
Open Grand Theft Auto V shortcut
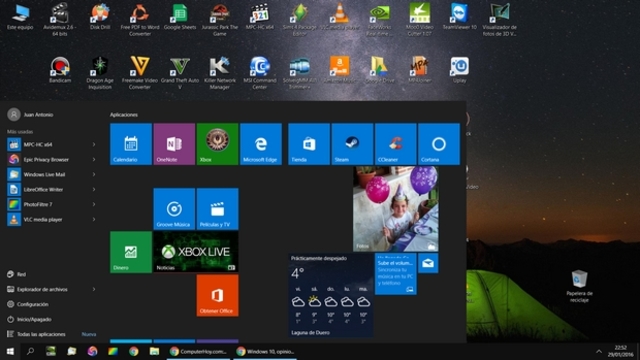coord(180,73)
